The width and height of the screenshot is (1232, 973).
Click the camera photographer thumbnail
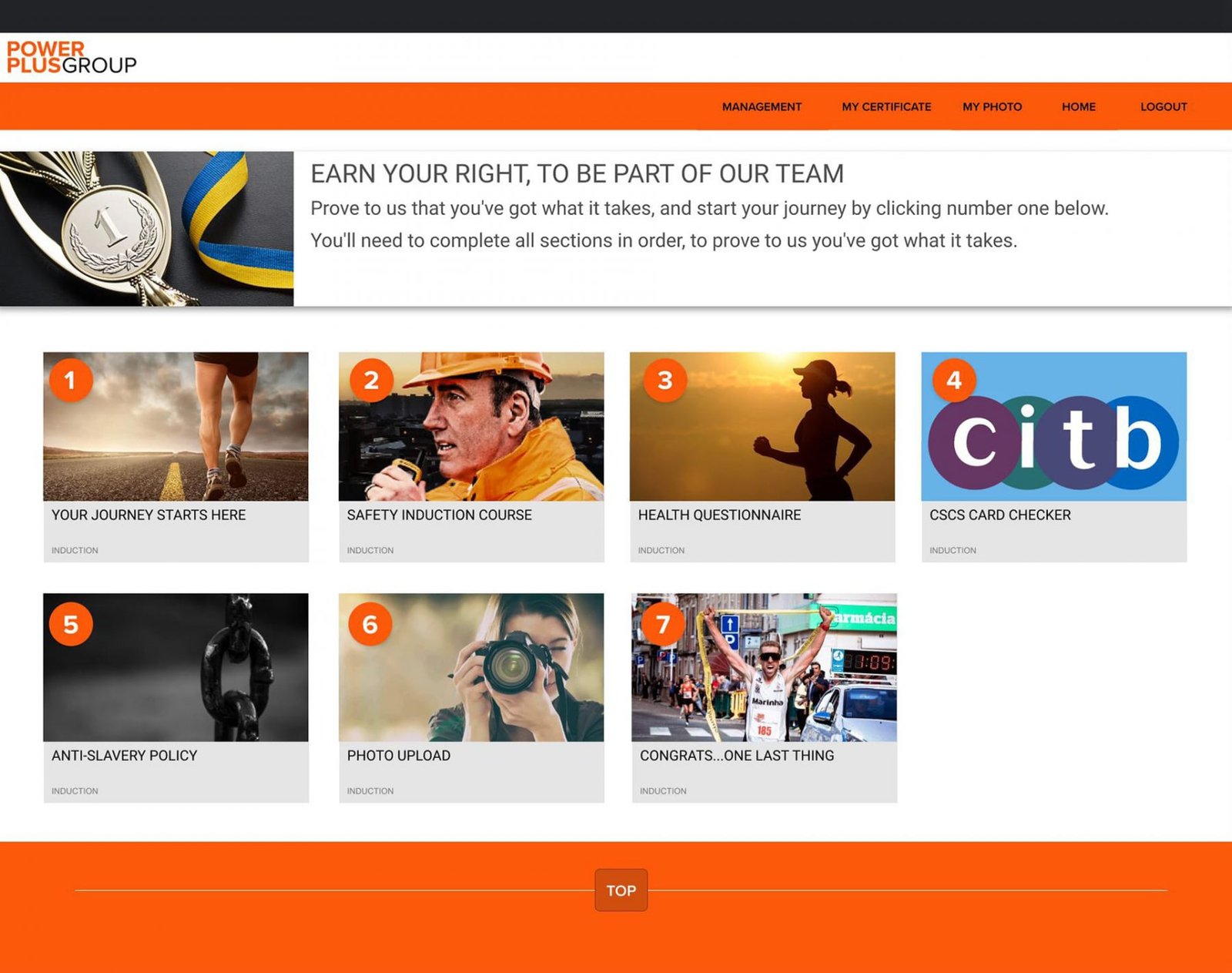471,667
